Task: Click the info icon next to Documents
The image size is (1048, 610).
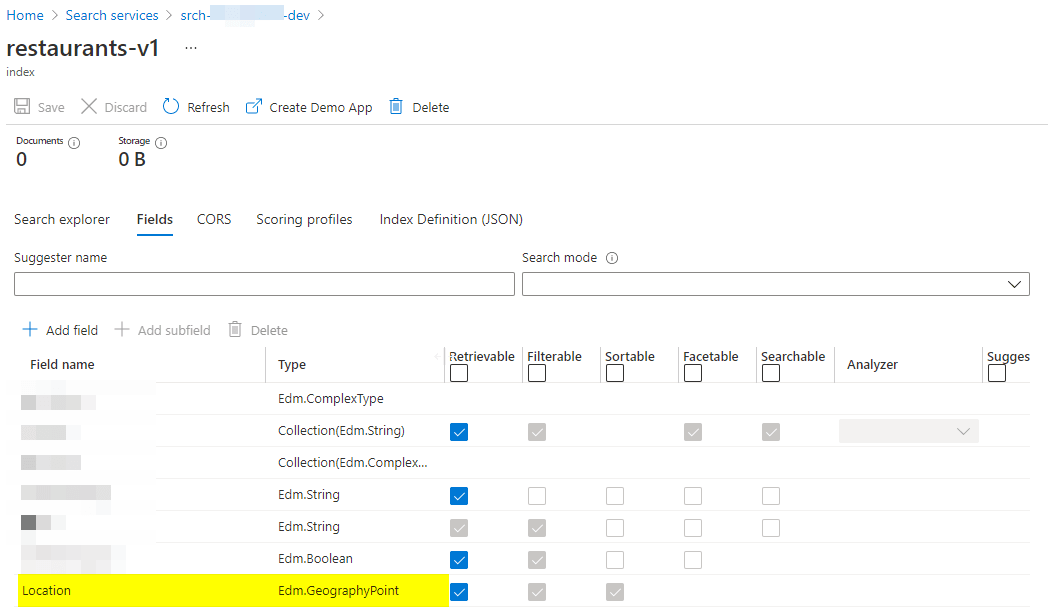Action: (74, 142)
